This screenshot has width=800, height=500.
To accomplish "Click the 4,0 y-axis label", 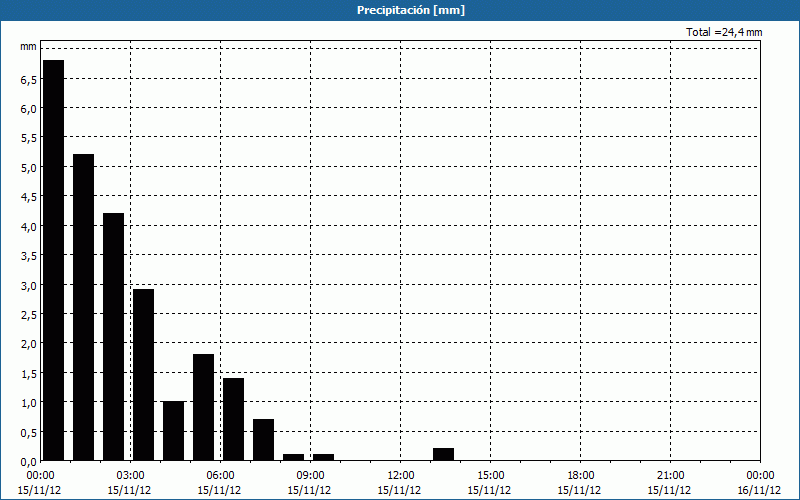I will point(29,227).
